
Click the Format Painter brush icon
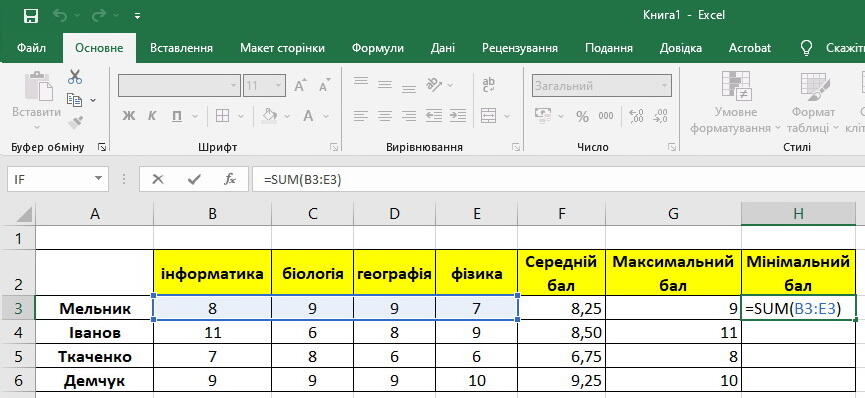pyautogui.click(x=76, y=123)
